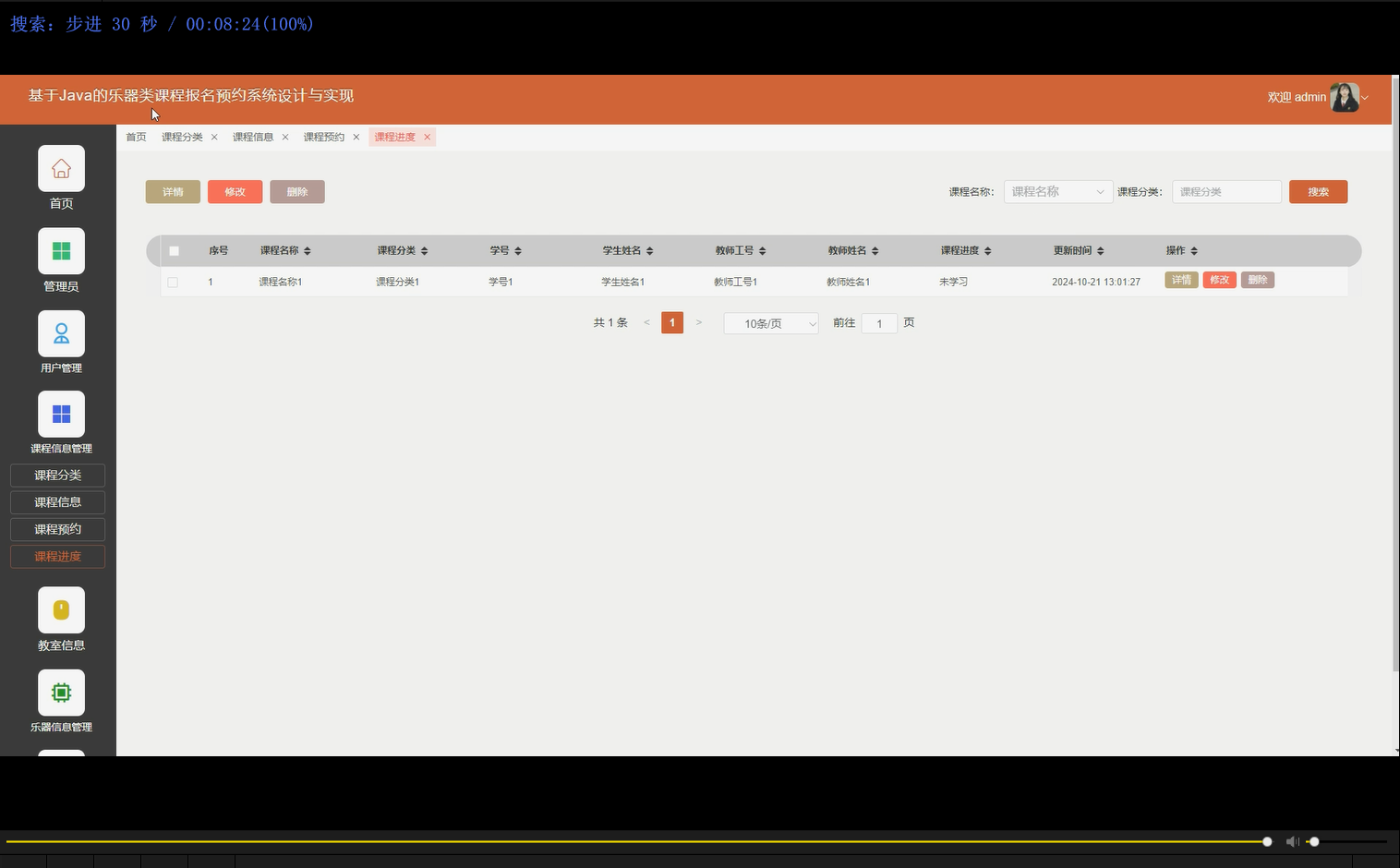Sort by 操作 column arrows
Viewport: 1400px width, 868px height.
tap(1194, 251)
